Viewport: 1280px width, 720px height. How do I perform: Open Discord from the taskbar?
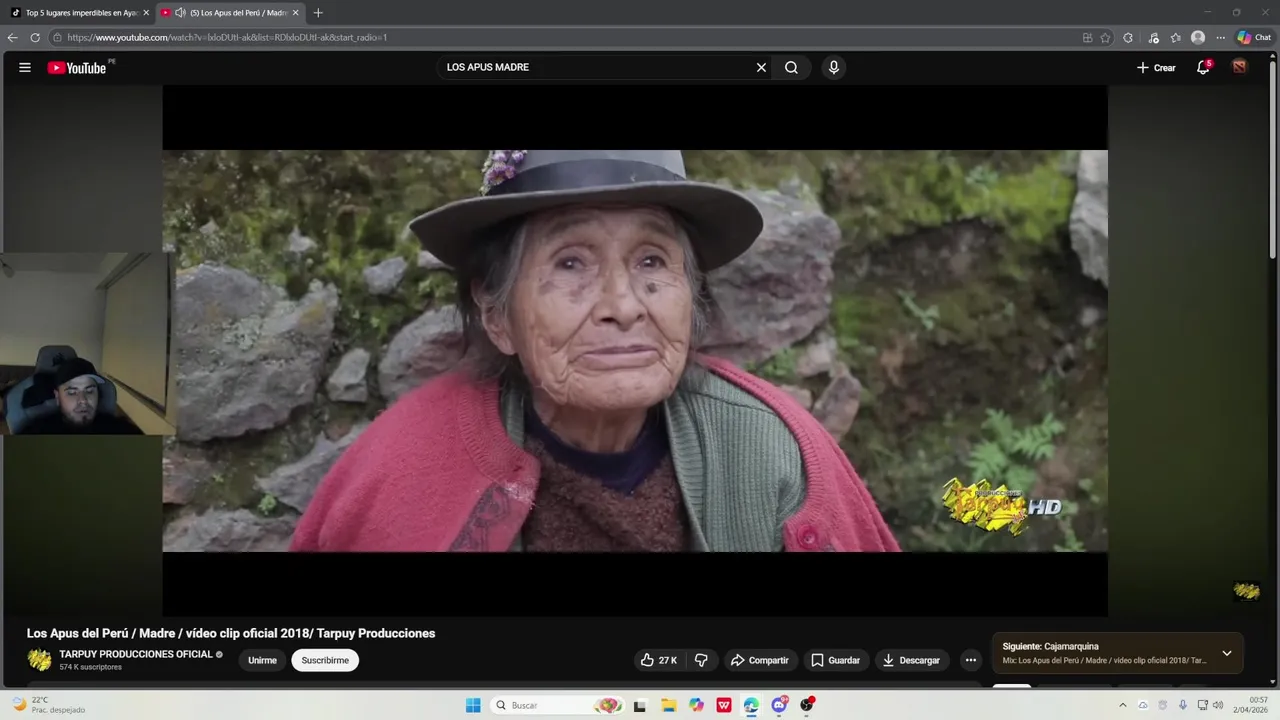[779, 705]
